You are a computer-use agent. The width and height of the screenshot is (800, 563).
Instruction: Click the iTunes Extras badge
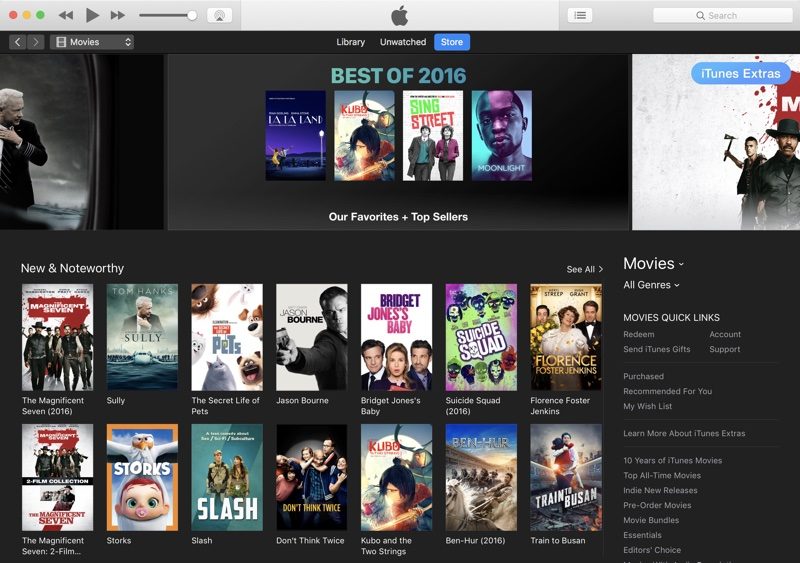tap(741, 74)
